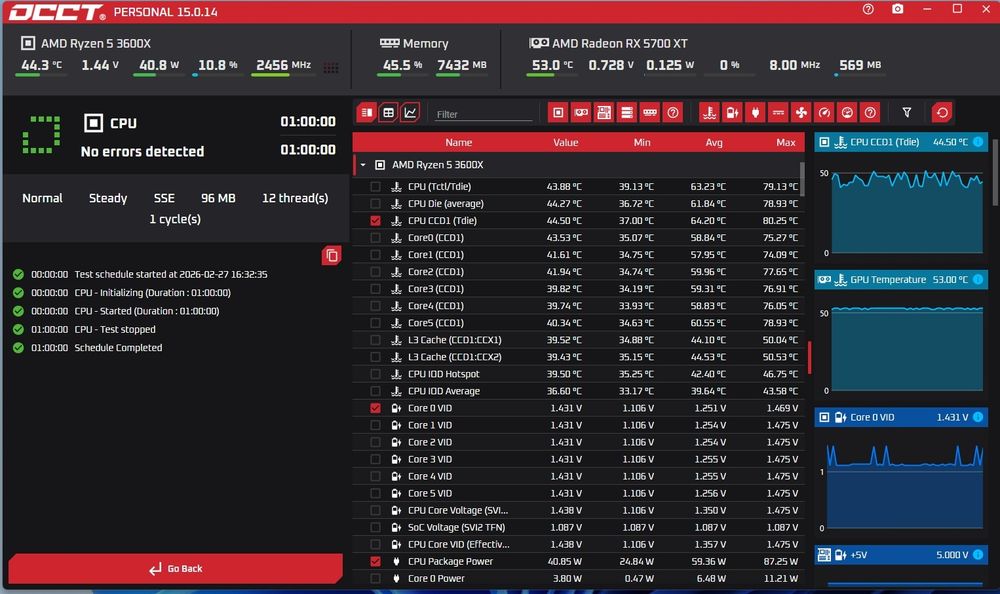Open the per-core grid icon beside MHz
Image resolution: width=1000 pixels, height=594 pixels.
(x=330, y=68)
